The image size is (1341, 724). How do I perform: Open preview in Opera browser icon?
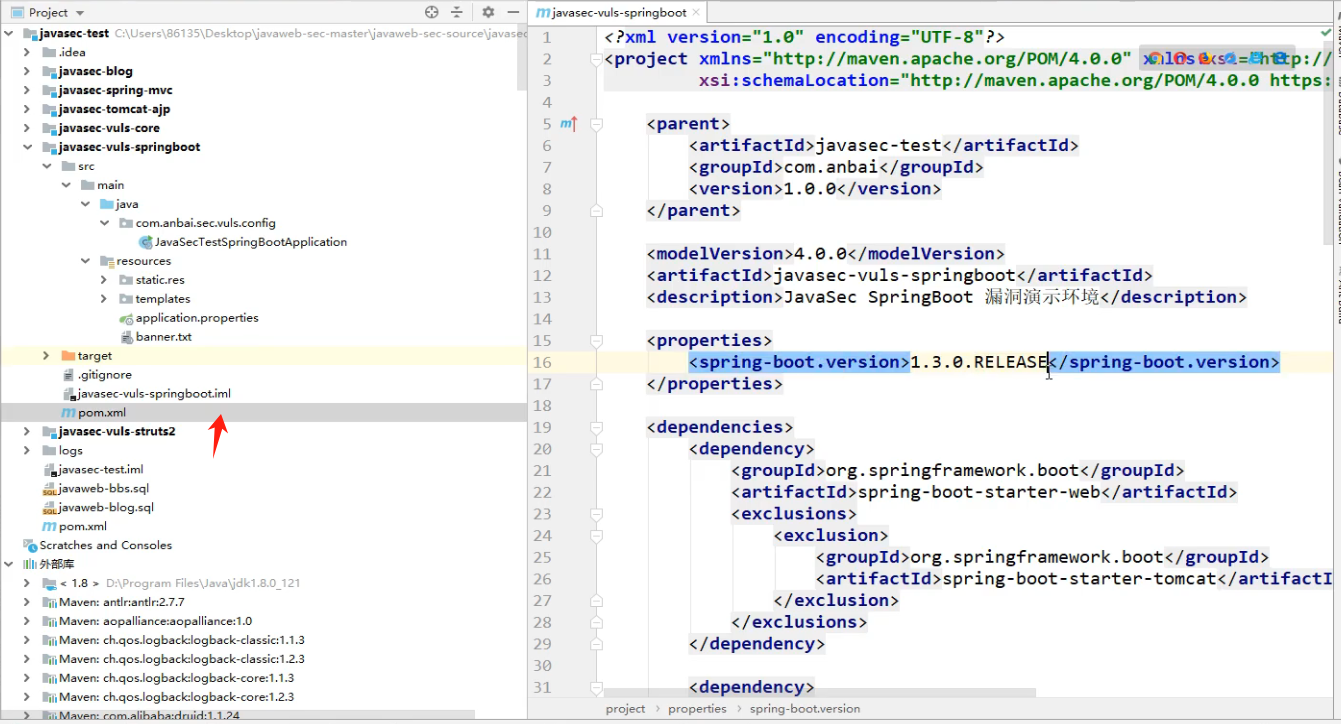click(x=1180, y=58)
